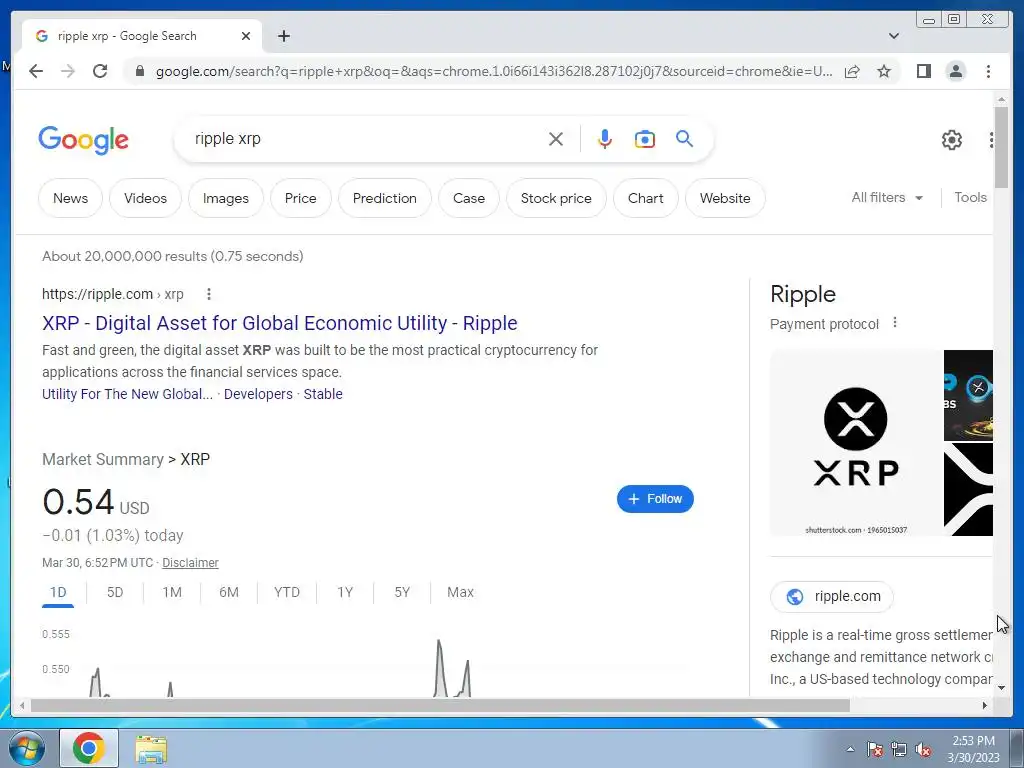Open more options beside Payment protocol

(895, 323)
